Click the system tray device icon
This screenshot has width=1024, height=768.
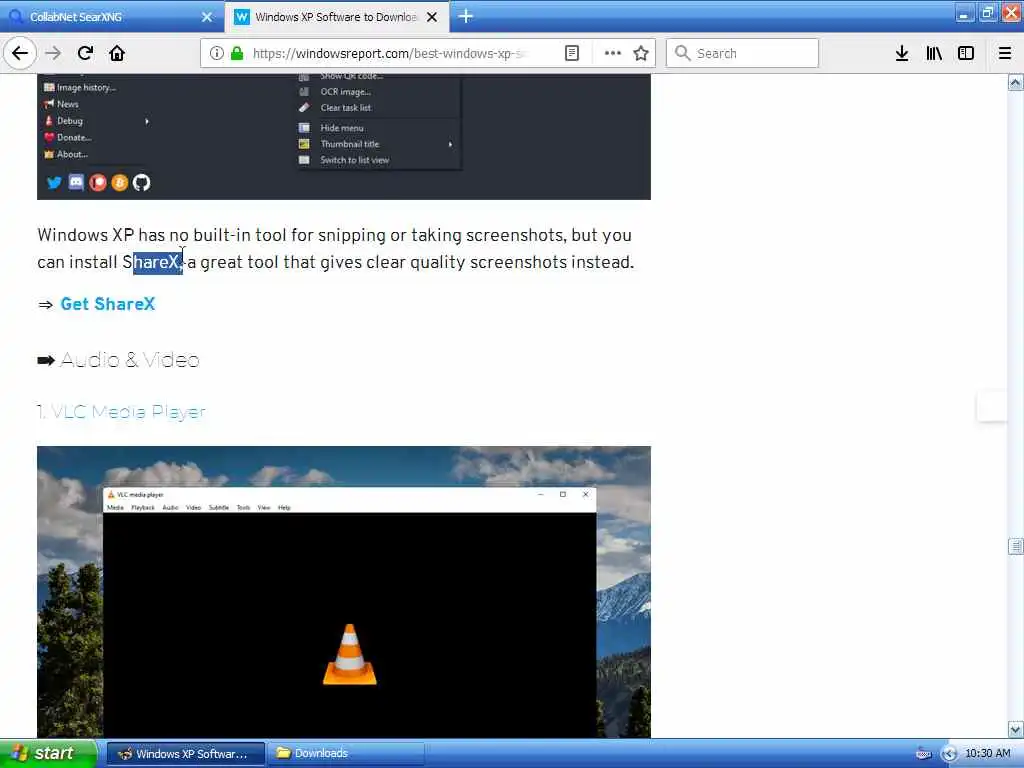(923, 754)
